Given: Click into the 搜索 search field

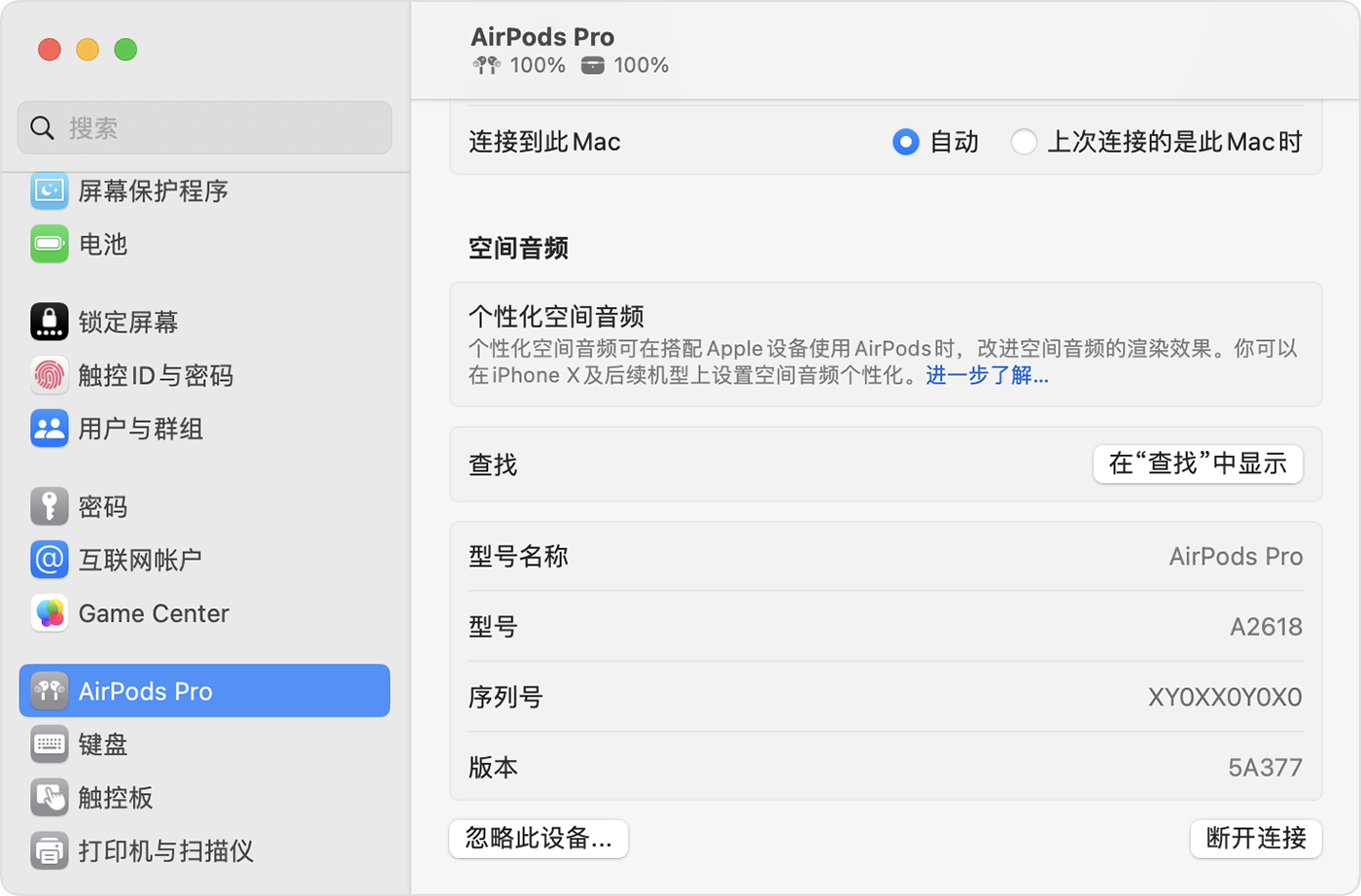Looking at the screenshot, I should click(204, 127).
